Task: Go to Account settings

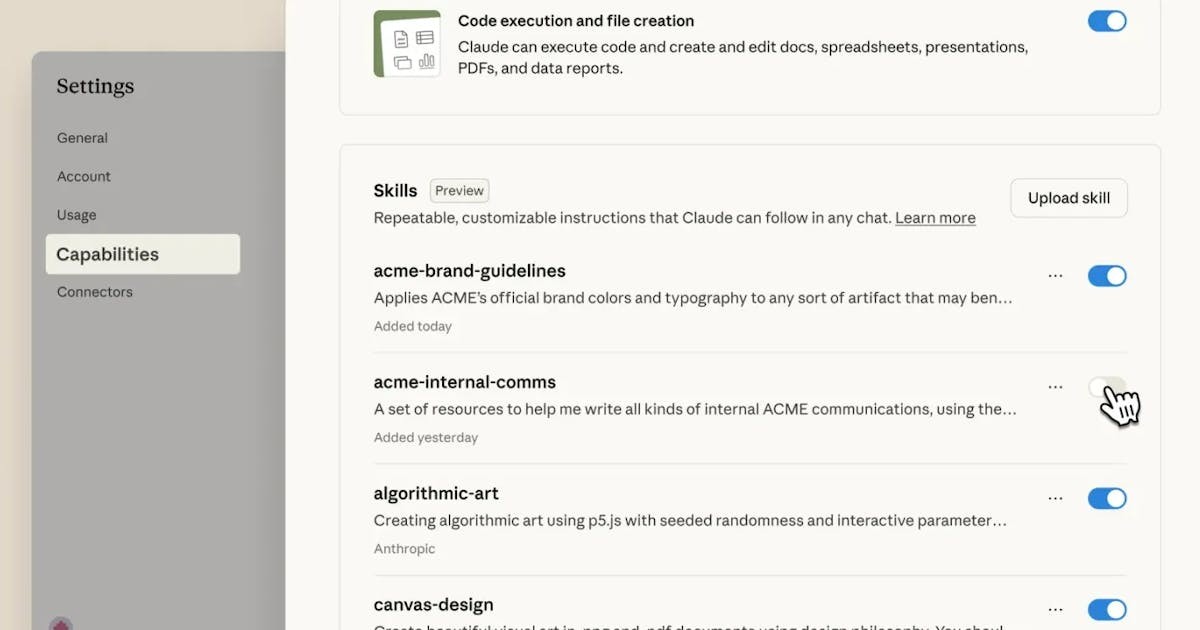Action: (84, 176)
